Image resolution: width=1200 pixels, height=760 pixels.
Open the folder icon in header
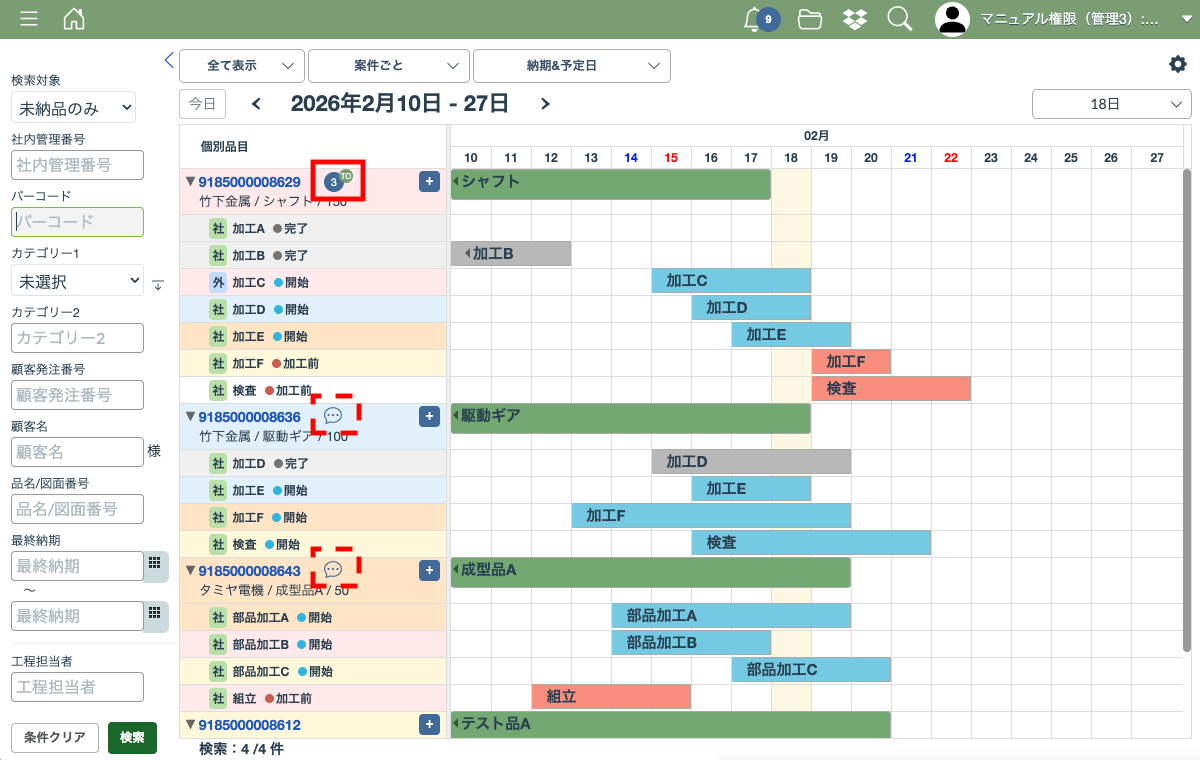[810, 19]
